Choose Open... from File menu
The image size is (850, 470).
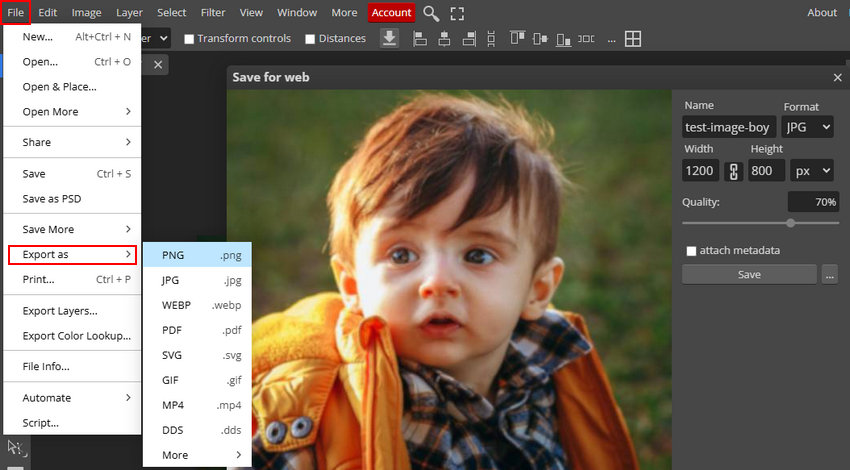[72, 62]
